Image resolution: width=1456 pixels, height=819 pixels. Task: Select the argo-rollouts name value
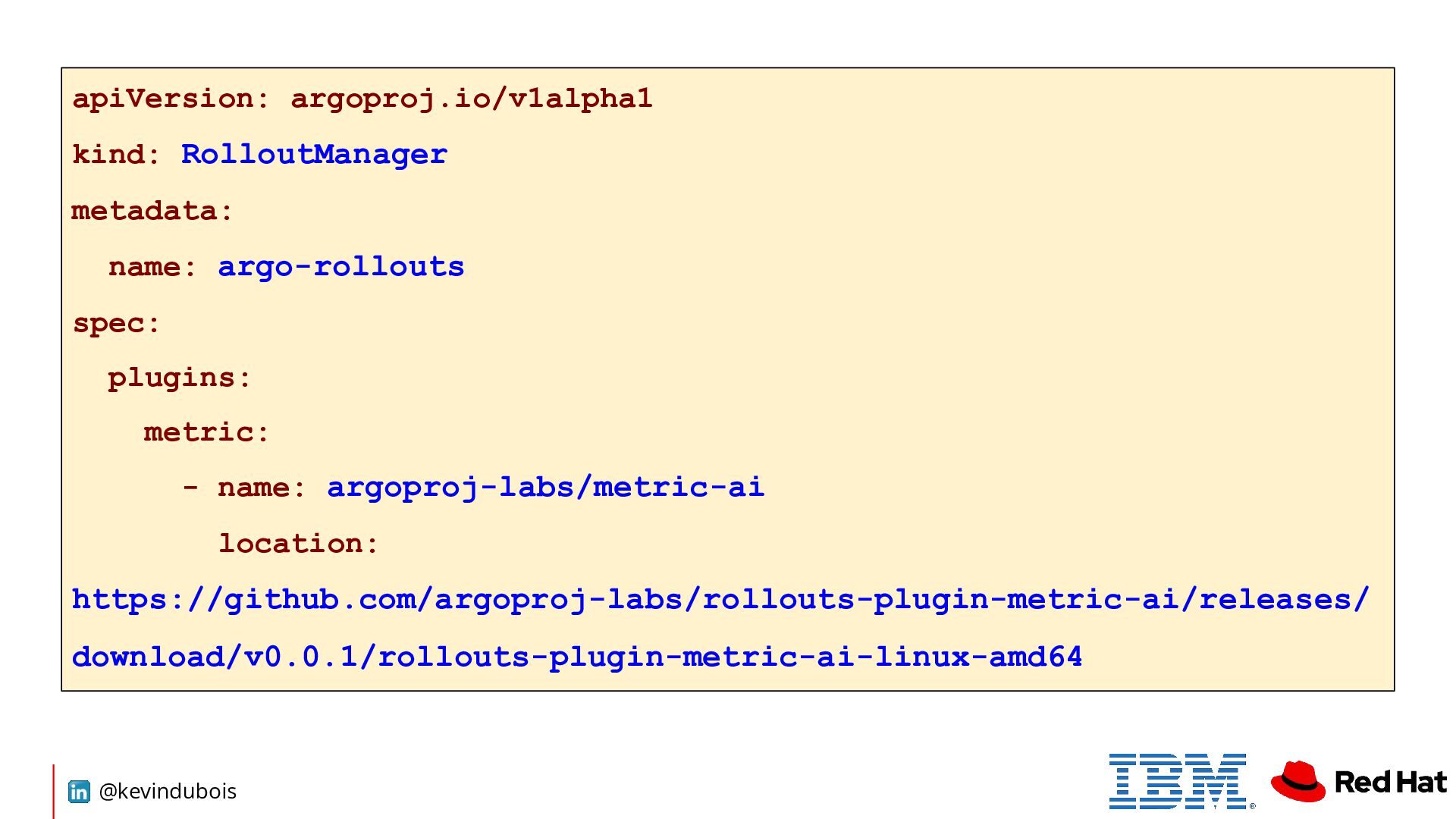tap(341, 268)
